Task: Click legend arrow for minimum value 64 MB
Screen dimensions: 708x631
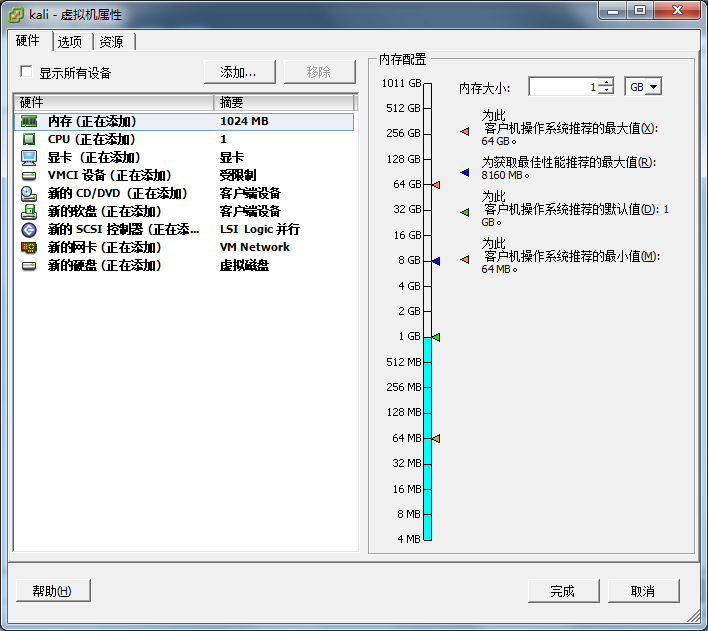Action: (x=465, y=259)
